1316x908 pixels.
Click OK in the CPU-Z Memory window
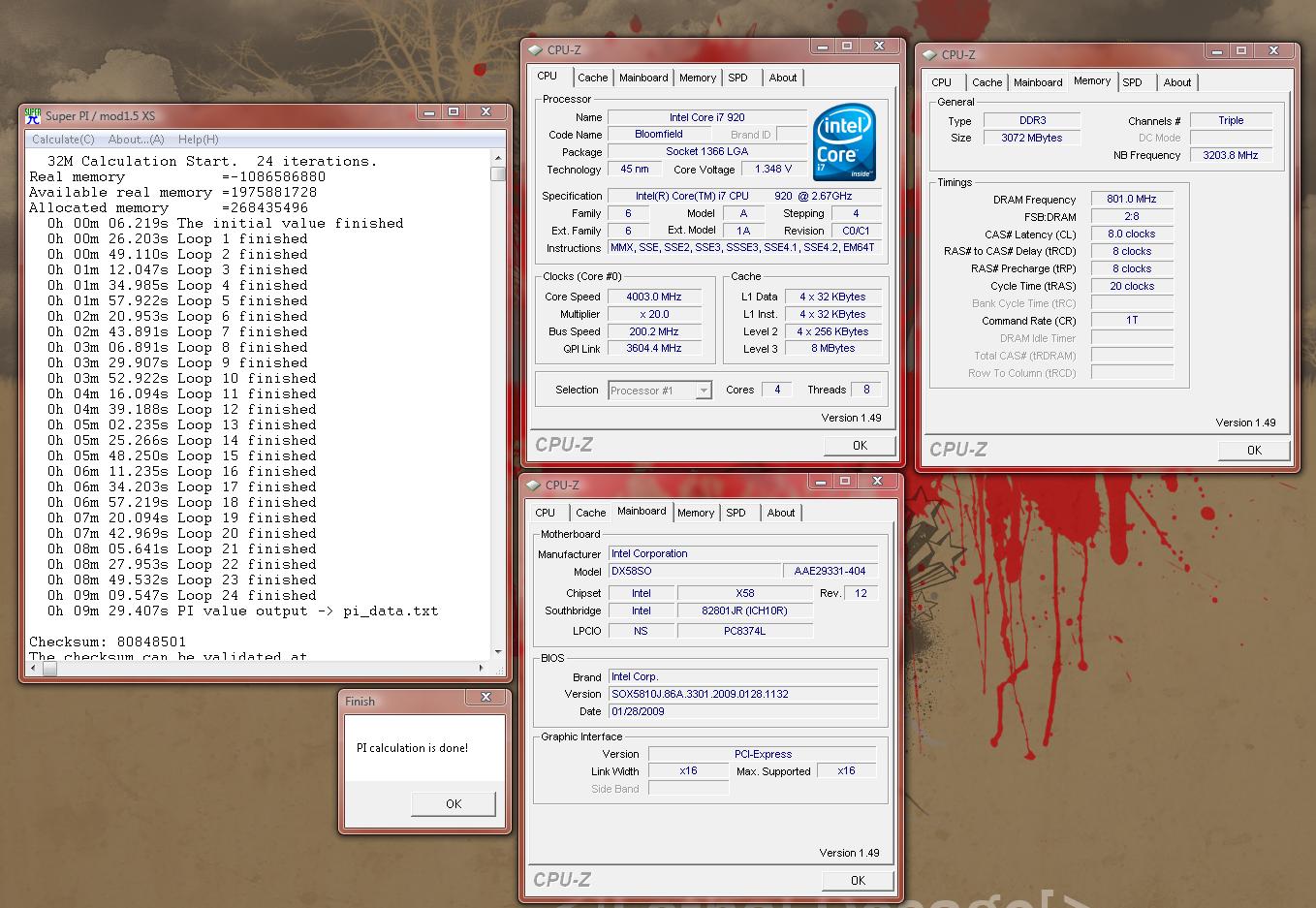coord(1254,450)
